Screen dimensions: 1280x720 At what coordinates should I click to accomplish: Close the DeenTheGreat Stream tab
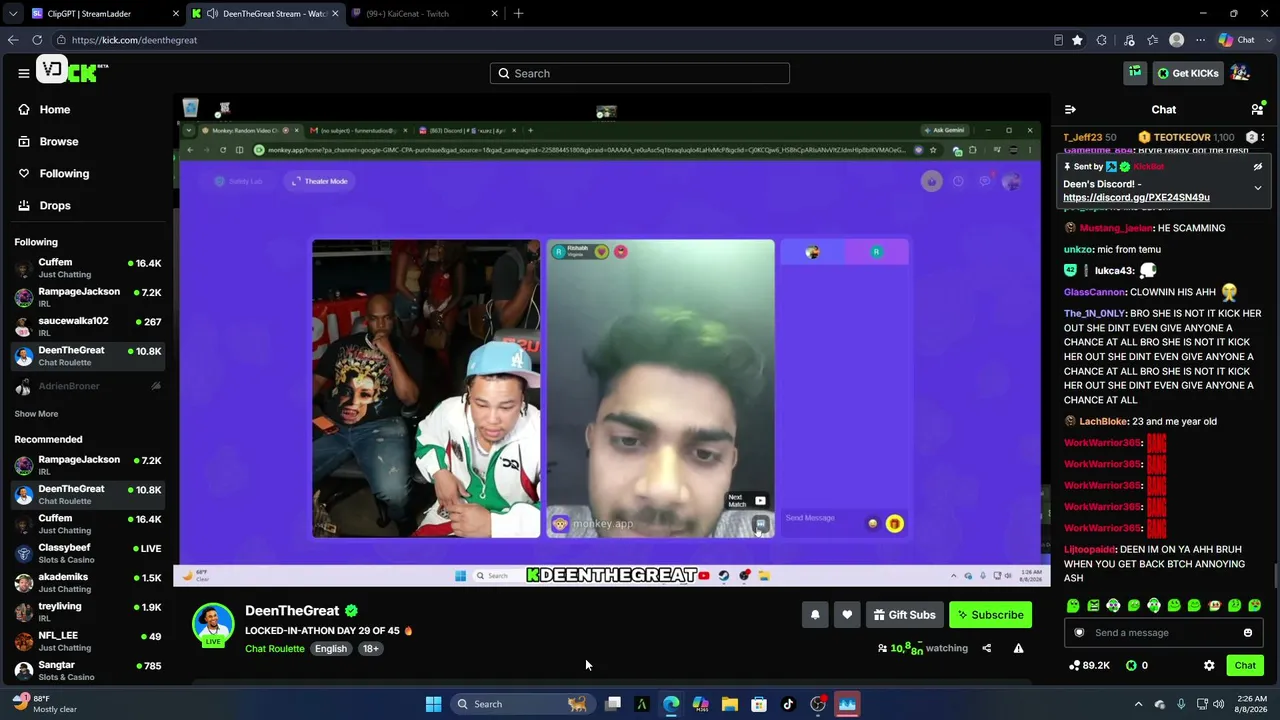click(x=335, y=14)
